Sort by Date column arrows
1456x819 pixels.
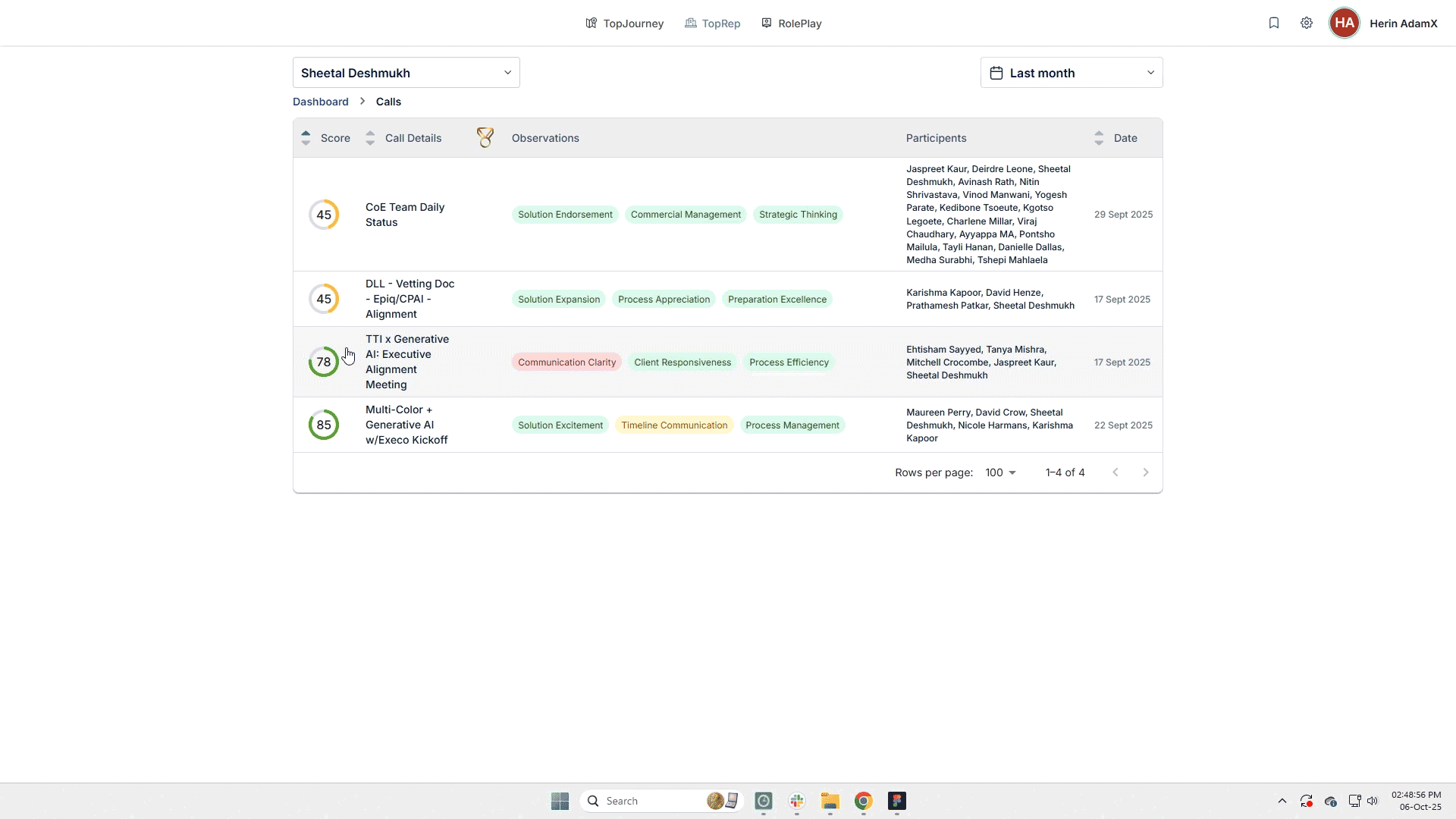point(1099,138)
